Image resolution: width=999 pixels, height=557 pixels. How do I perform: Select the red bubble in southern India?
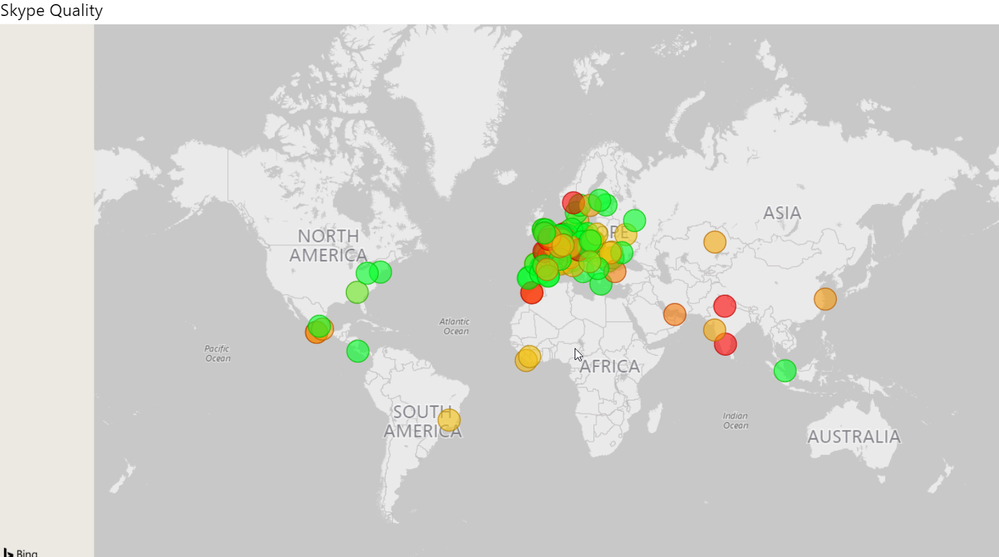point(726,344)
